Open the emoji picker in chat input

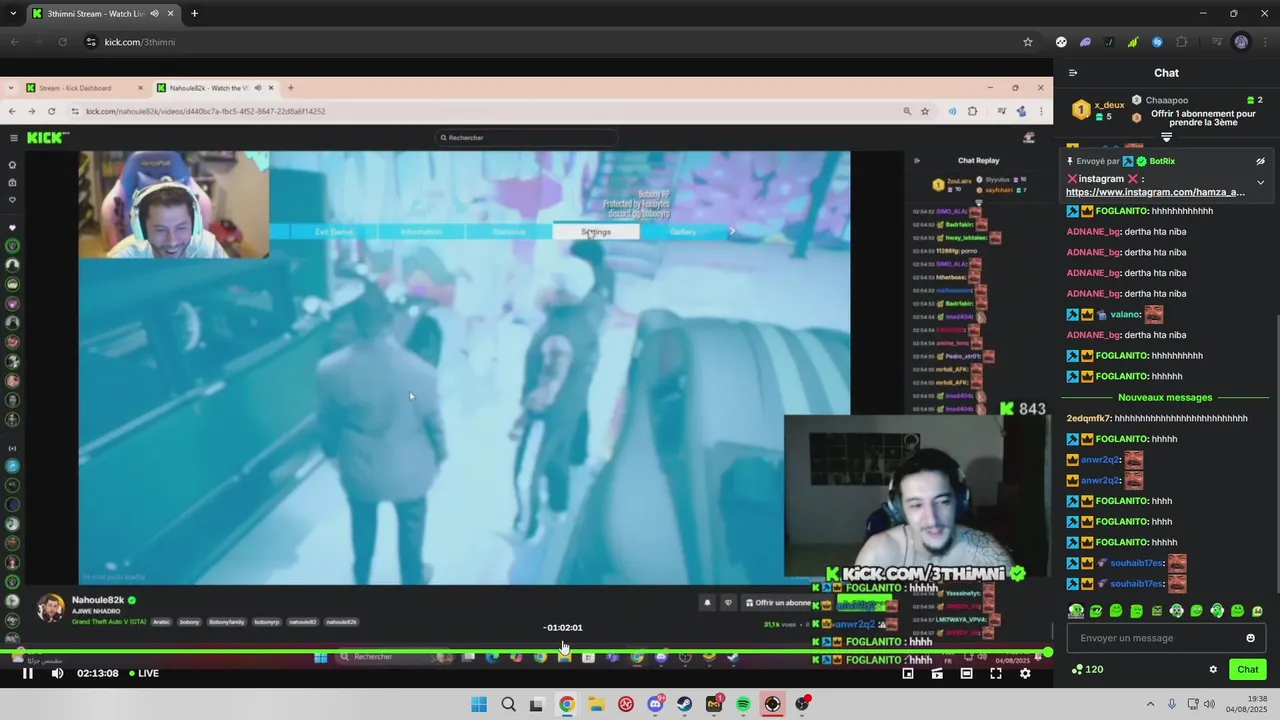(x=1250, y=638)
